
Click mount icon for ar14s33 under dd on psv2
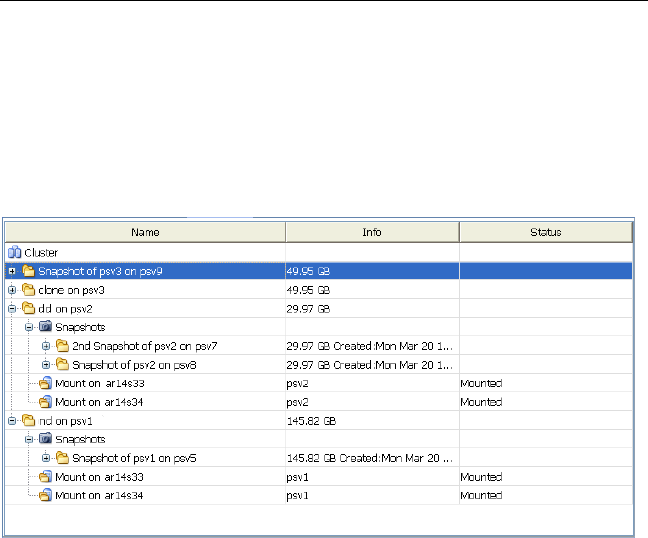[x=44, y=383]
